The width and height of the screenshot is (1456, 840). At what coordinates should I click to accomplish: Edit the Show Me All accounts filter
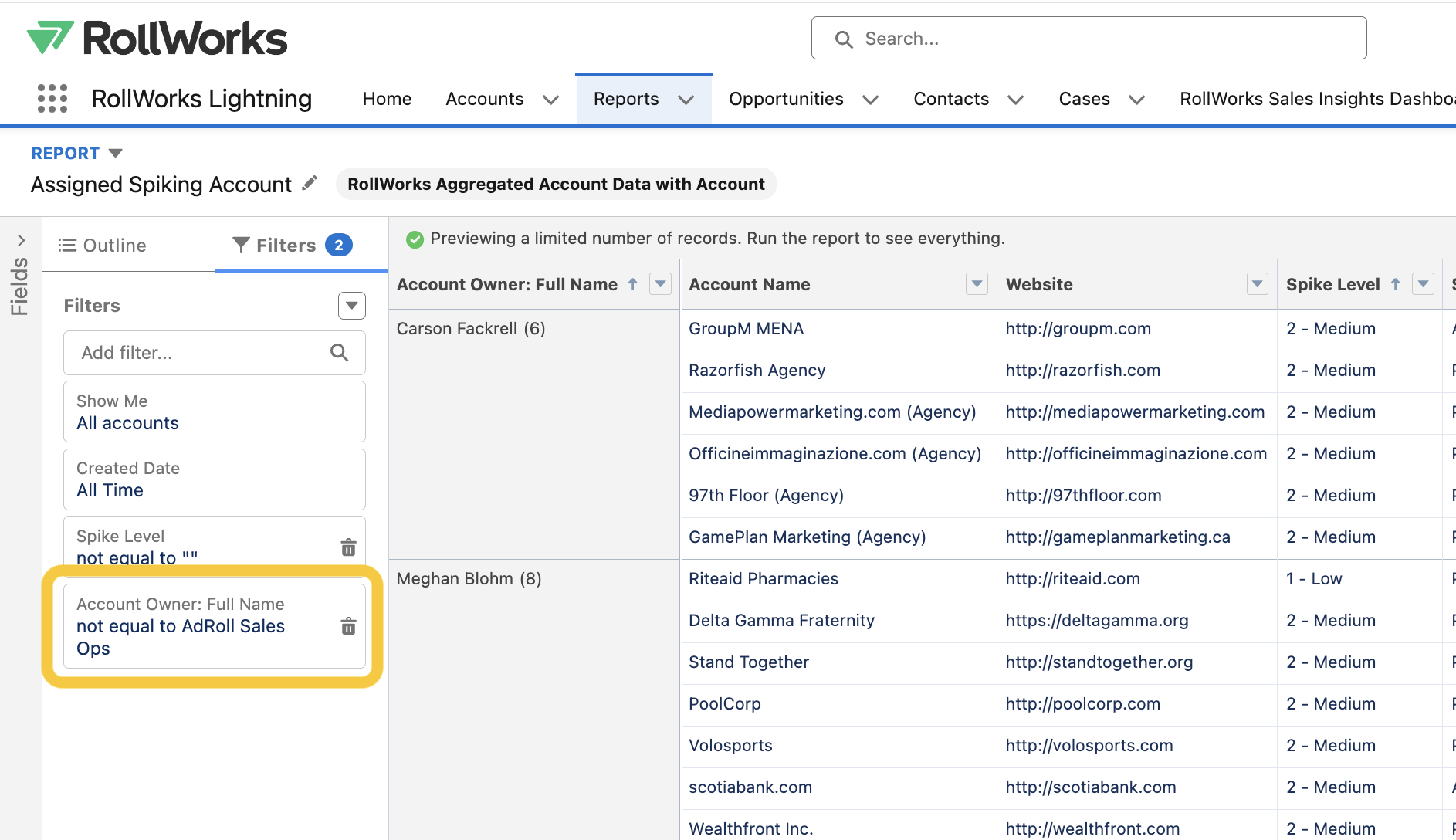pos(214,412)
